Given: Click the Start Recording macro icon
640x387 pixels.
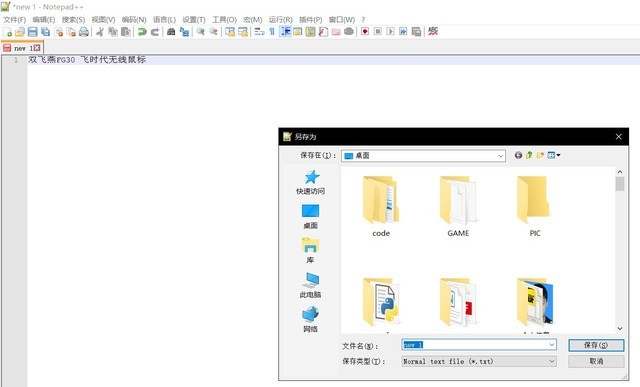Looking at the screenshot, I should pyautogui.click(x=365, y=31).
